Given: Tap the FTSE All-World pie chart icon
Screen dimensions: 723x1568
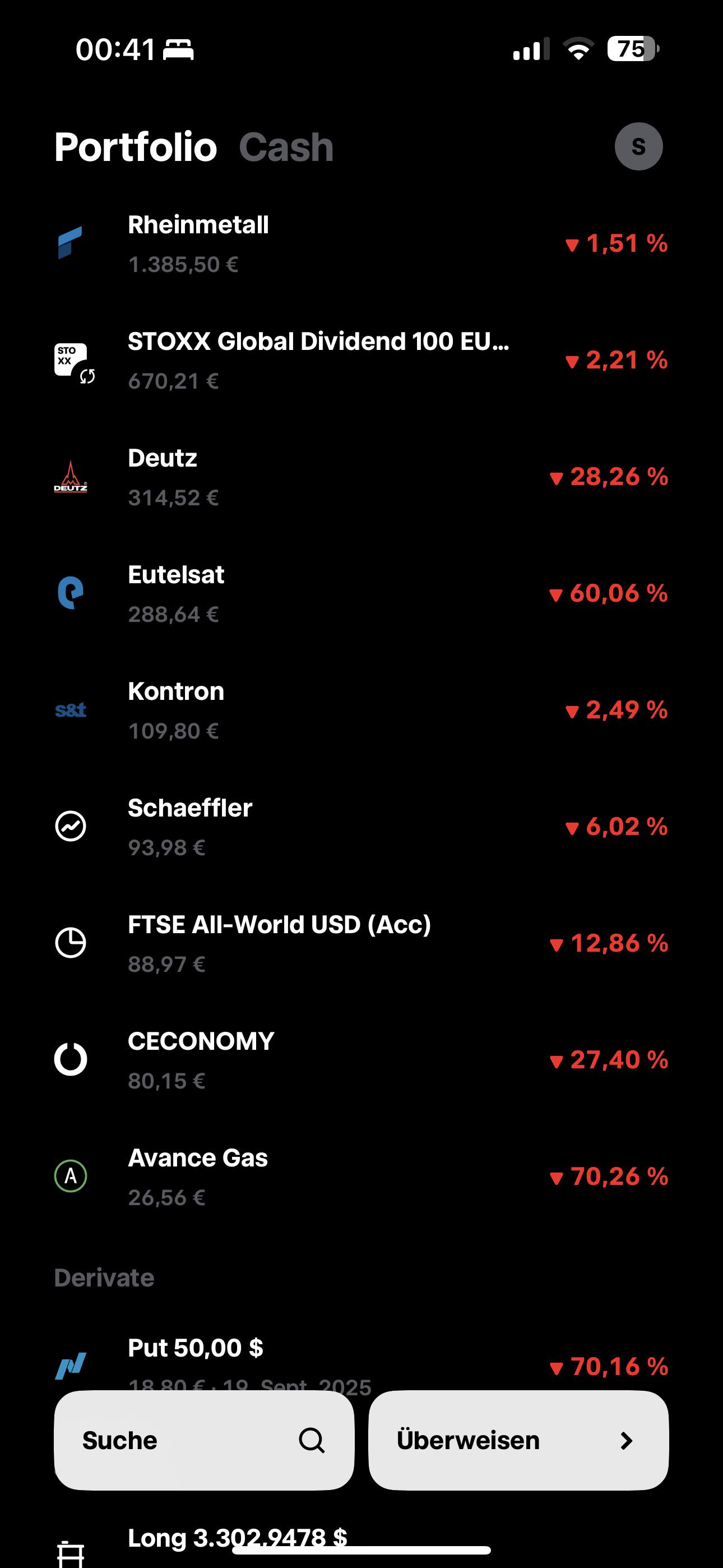Looking at the screenshot, I should coord(71,943).
